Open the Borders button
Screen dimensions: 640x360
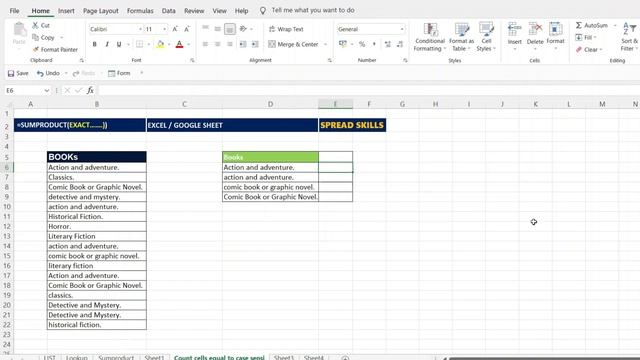coord(140,44)
